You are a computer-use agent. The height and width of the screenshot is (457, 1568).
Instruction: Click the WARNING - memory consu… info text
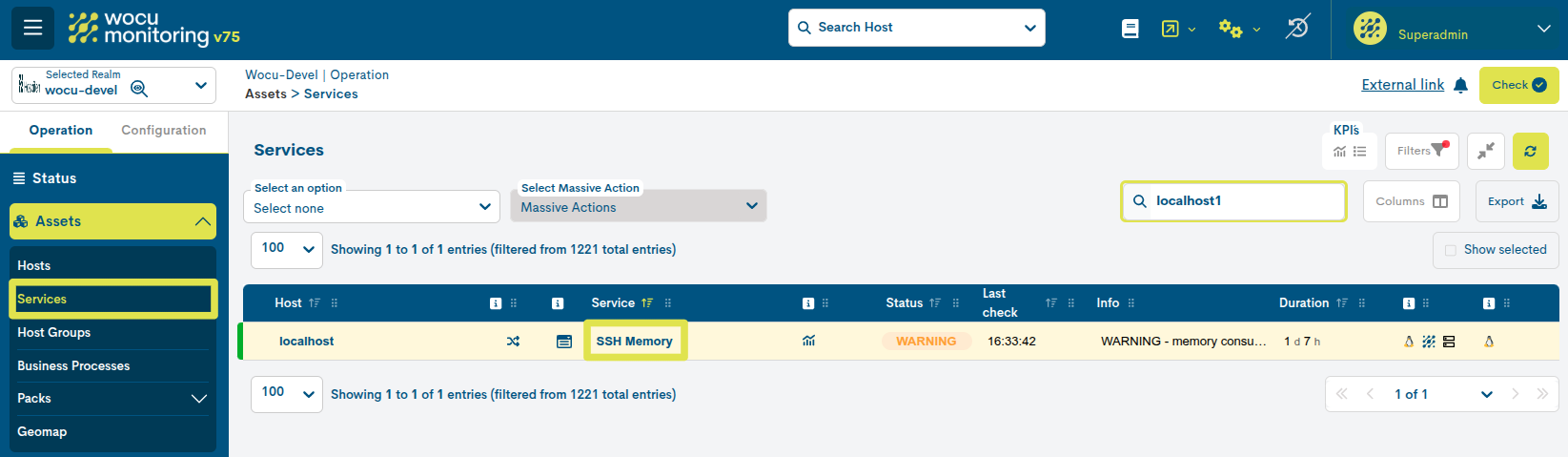click(1184, 341)
